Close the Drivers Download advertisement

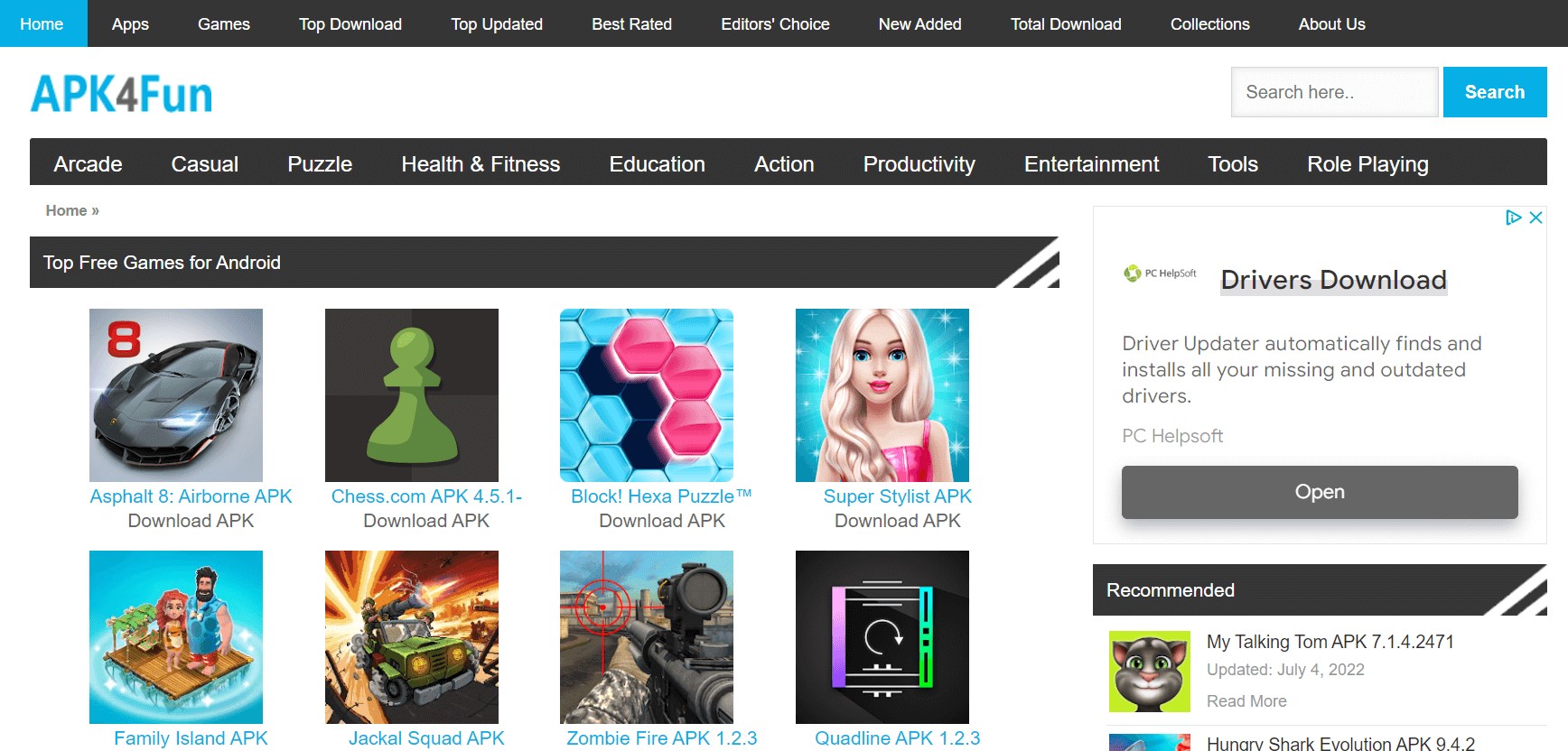click(1535, 218)
